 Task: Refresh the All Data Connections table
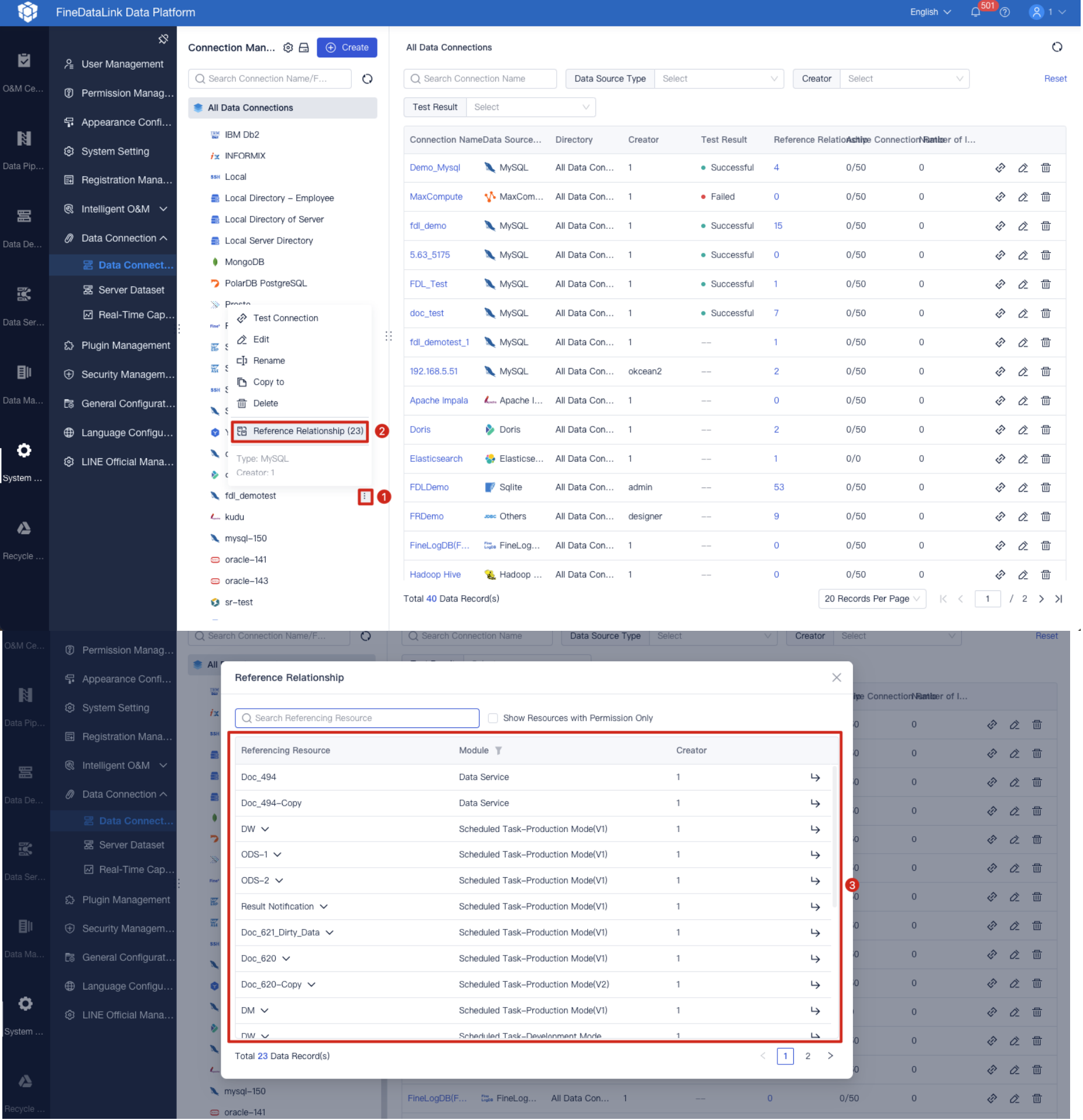point(1057,47)
